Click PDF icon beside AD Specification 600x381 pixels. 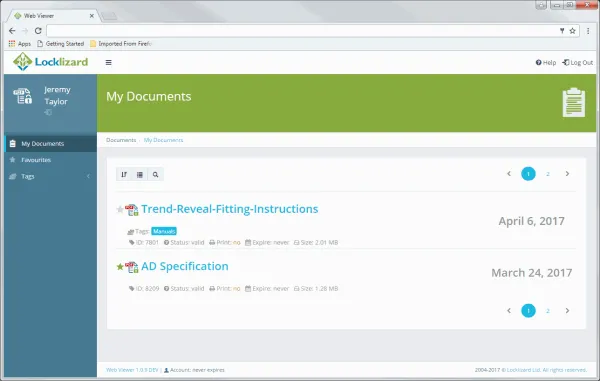(x=132, y=267)
